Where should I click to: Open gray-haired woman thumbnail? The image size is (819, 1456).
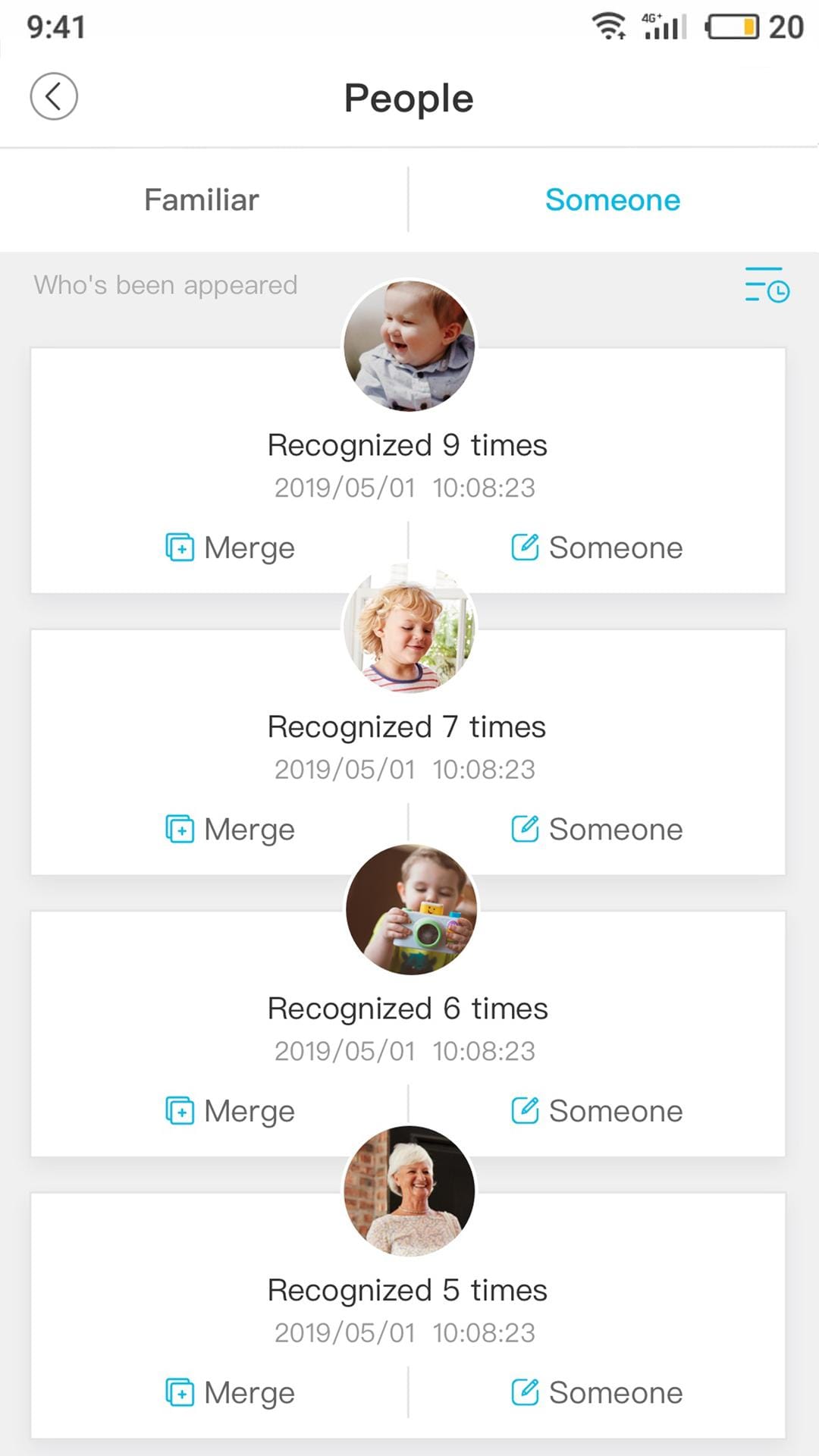point(409,1191)
